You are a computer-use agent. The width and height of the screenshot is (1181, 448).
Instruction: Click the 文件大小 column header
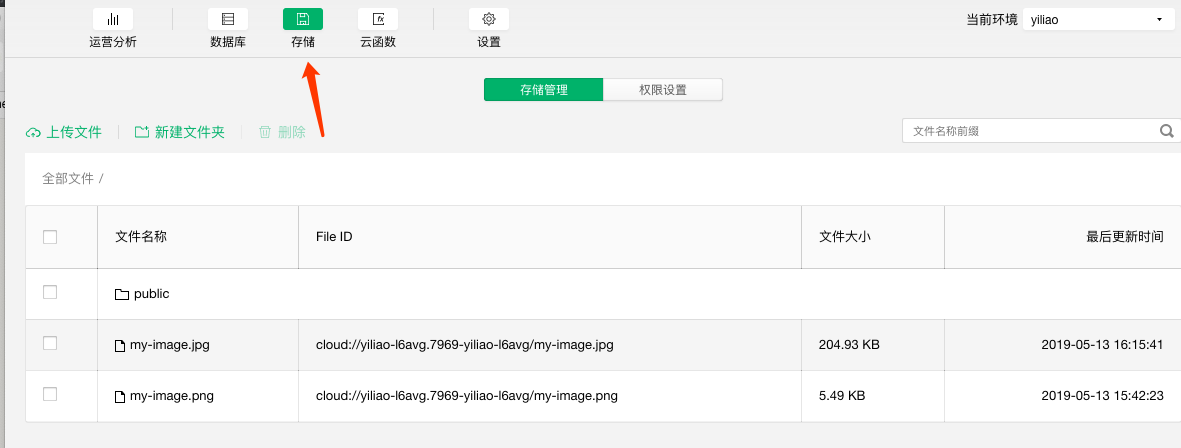coord(844,236)
